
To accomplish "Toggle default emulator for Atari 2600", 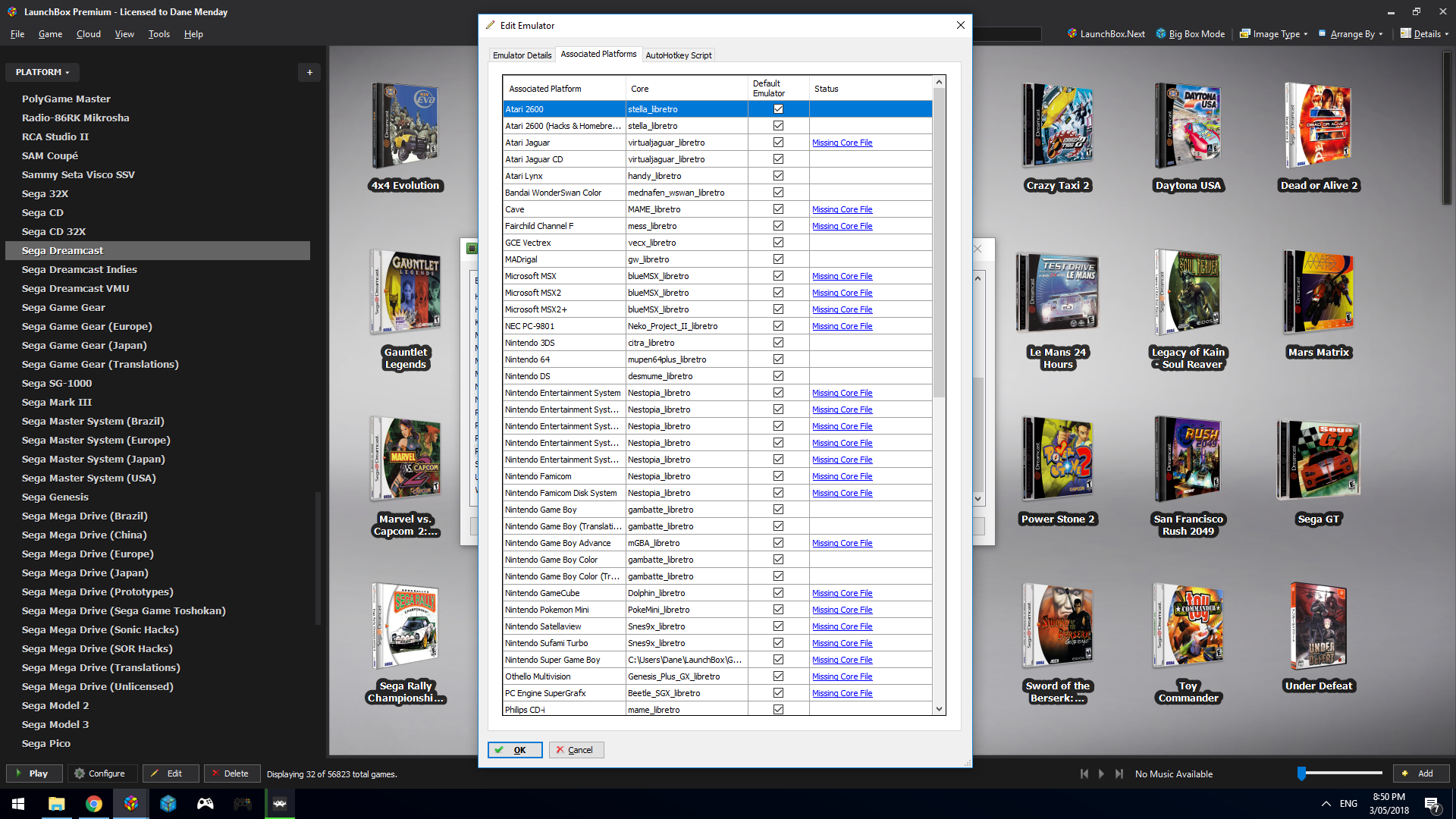I will point(778,108).
